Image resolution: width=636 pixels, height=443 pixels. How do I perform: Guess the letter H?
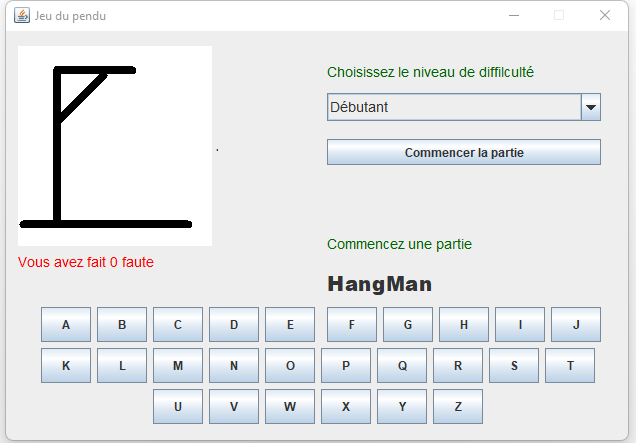pyautogui.click(x=464, y=325)
